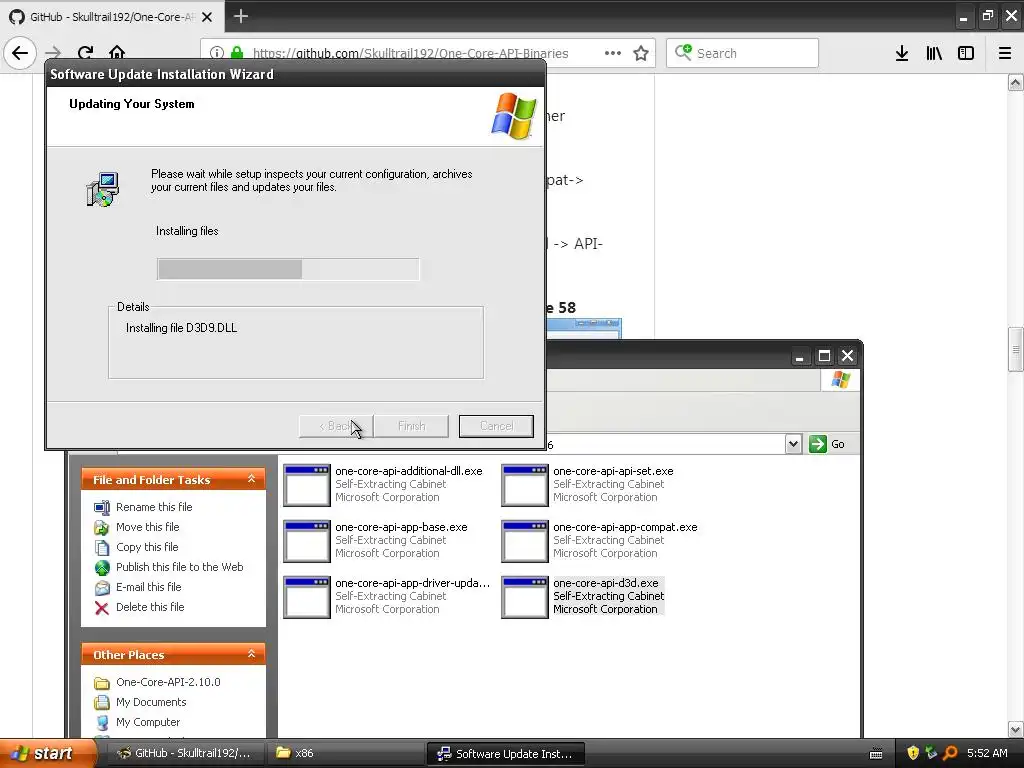Click the magnifier tray icon
The width and height of the screenshot is (1024, 768).
950,753
